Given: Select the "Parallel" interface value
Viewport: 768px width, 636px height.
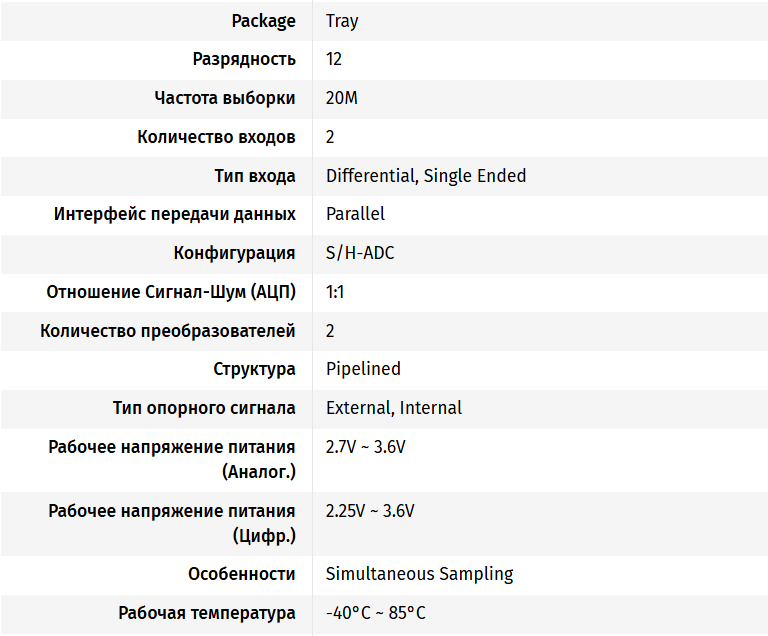Looking at the screenshot, I should tap(355, 214).
